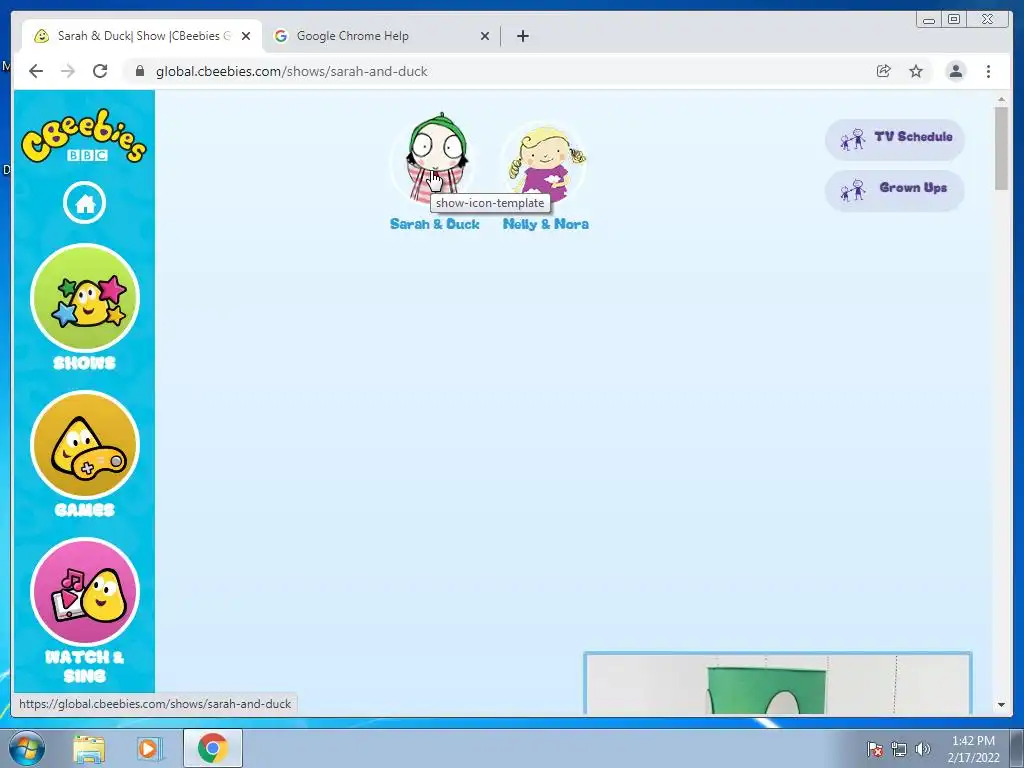
Task: Click the Nelly & Nora text label
Action: (x=545, y=224)
